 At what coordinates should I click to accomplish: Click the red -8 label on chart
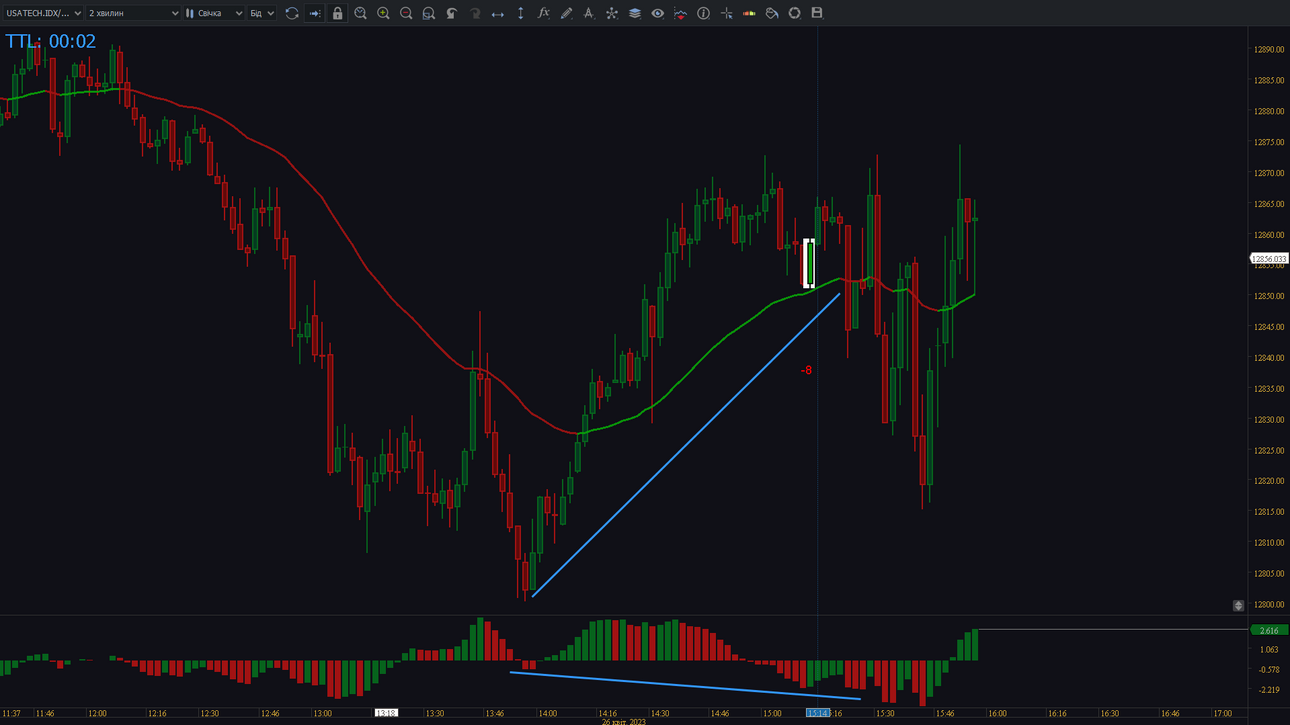[x=806, y=370]
